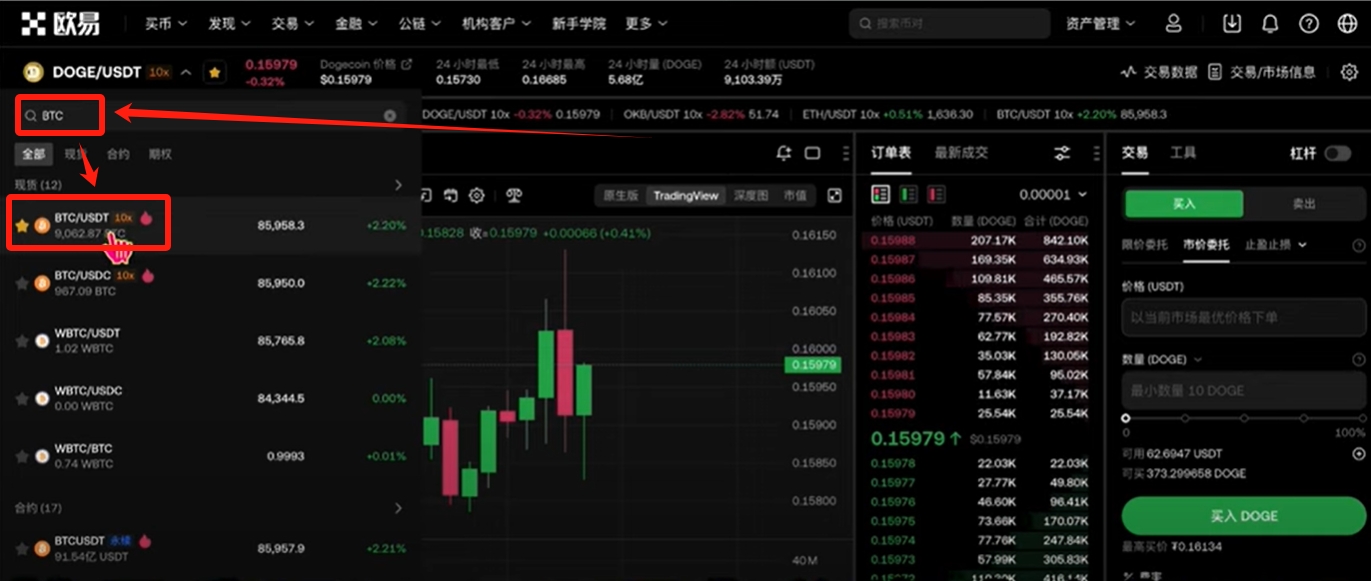Viewport: 1371px width, 581px height.
Task: Show only sell orders view
Action: (x=936, y=194)
